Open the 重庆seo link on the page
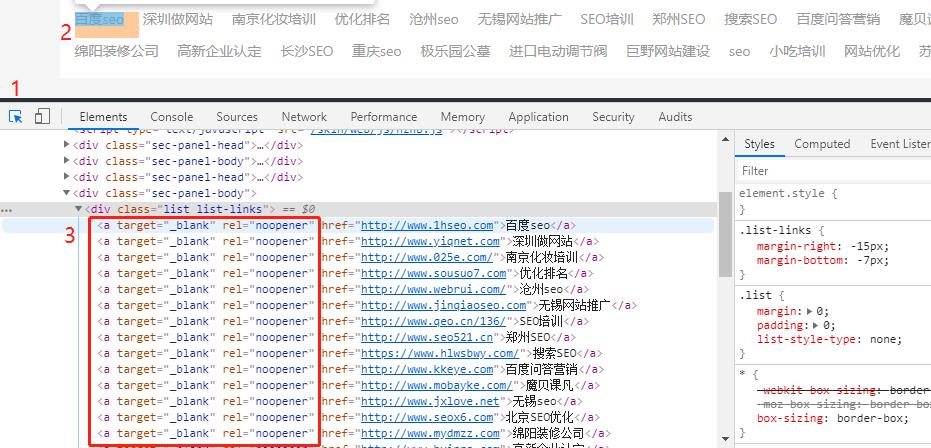This screenshot has width=931, height=448. pyautogui.click(x=376, y=51)
